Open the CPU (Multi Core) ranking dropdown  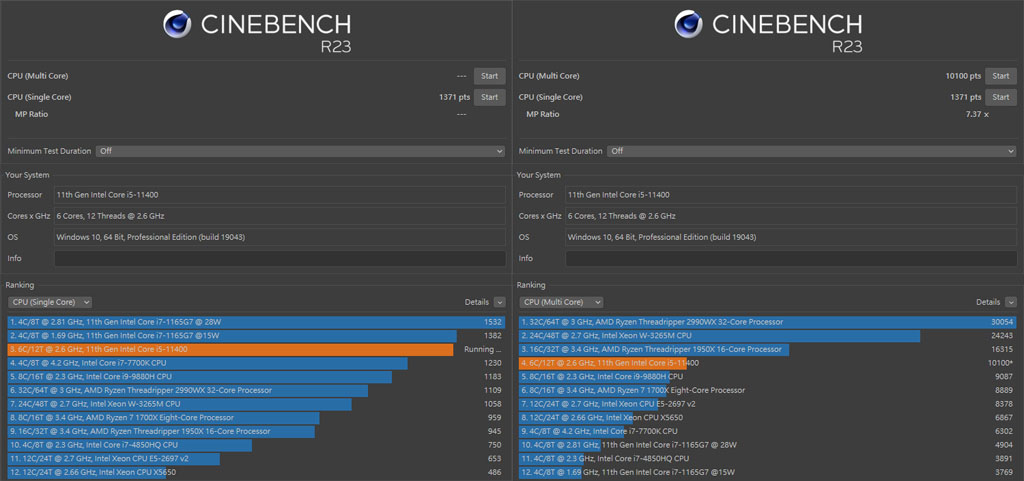click(x=562, y=302)
